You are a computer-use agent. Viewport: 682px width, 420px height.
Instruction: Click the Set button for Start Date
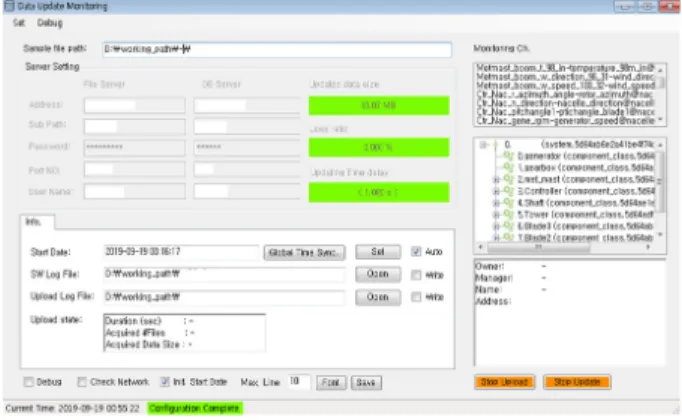(378, 252)
